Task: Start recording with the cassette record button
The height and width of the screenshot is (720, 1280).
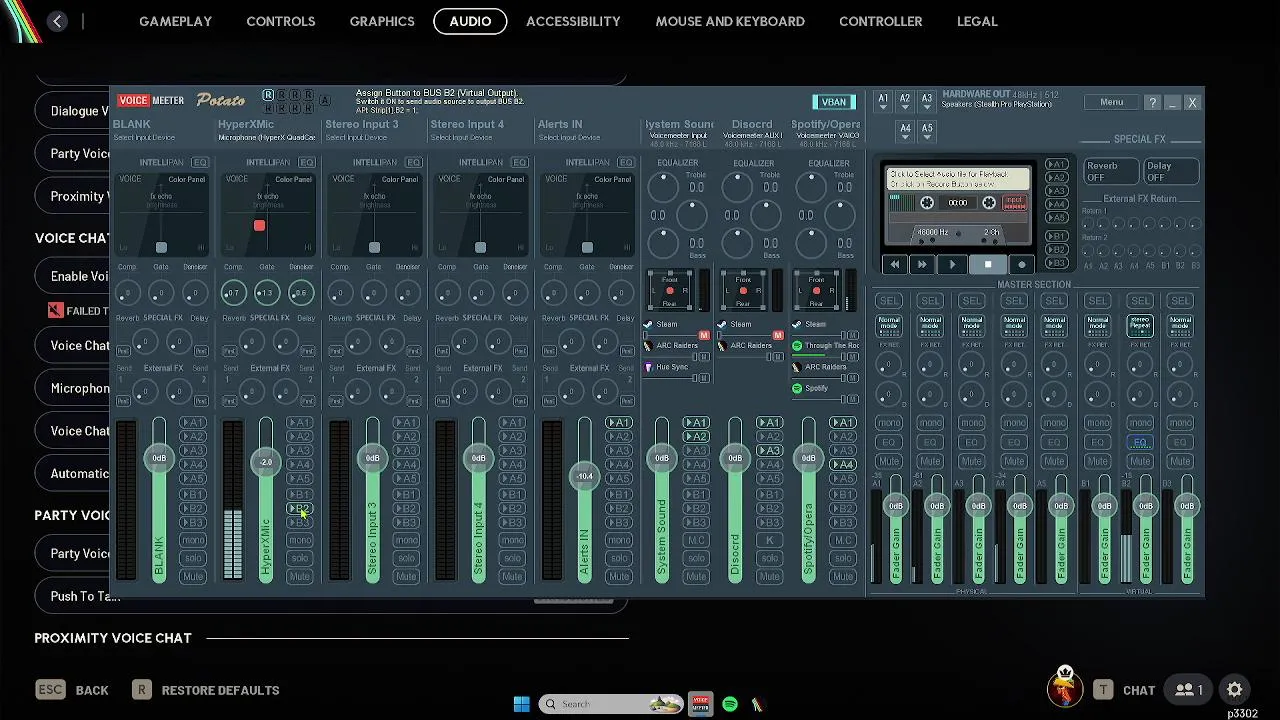Action: (1021, 265)
